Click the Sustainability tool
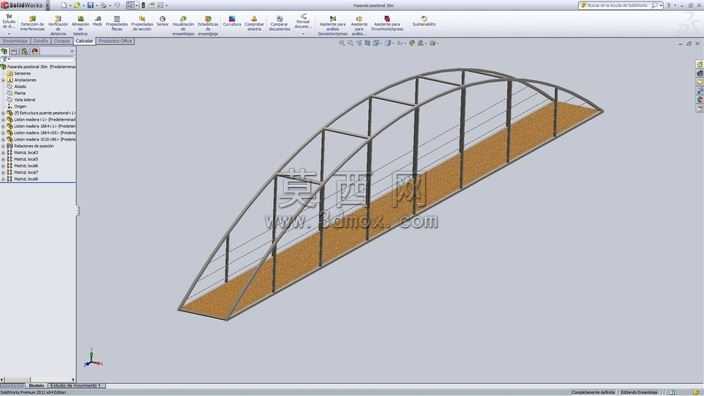This screenshot has height=396, width=704. pyautogui.click(x=424, y=21)
